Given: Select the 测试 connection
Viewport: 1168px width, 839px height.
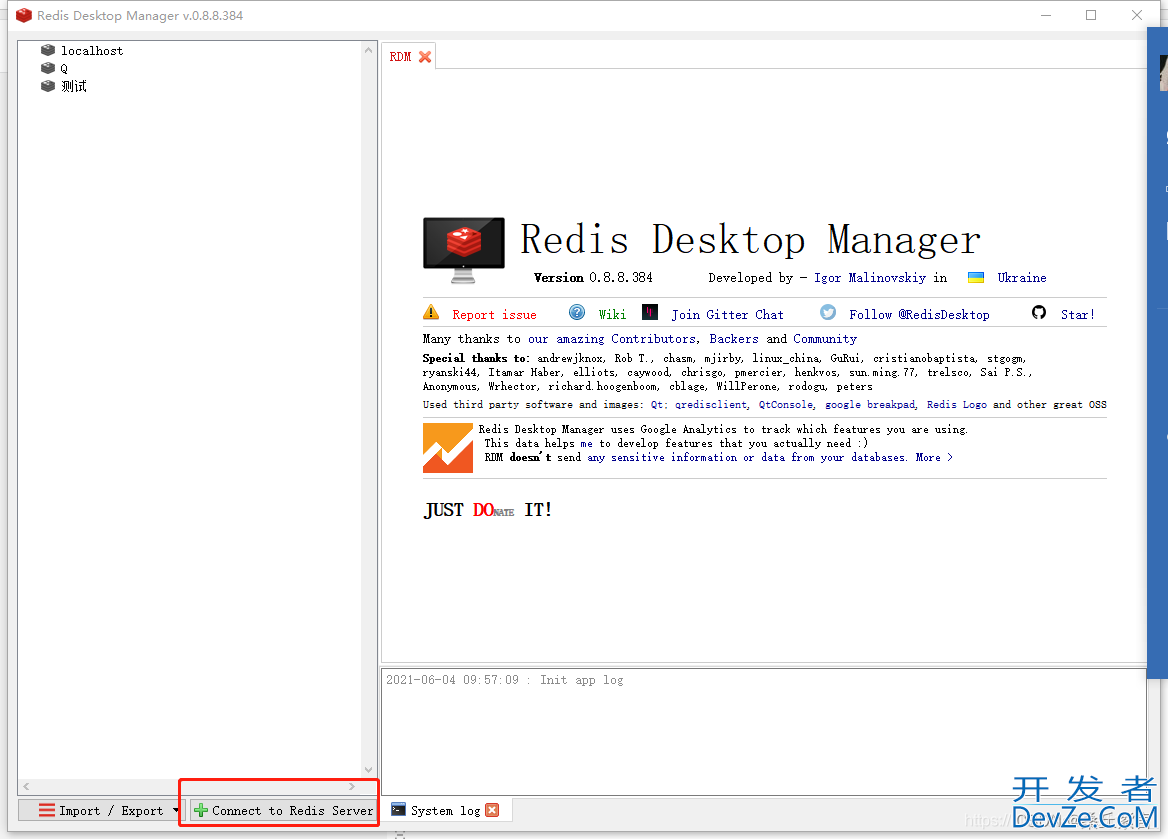Looking at the screenshot, I should tap(74, 86).
